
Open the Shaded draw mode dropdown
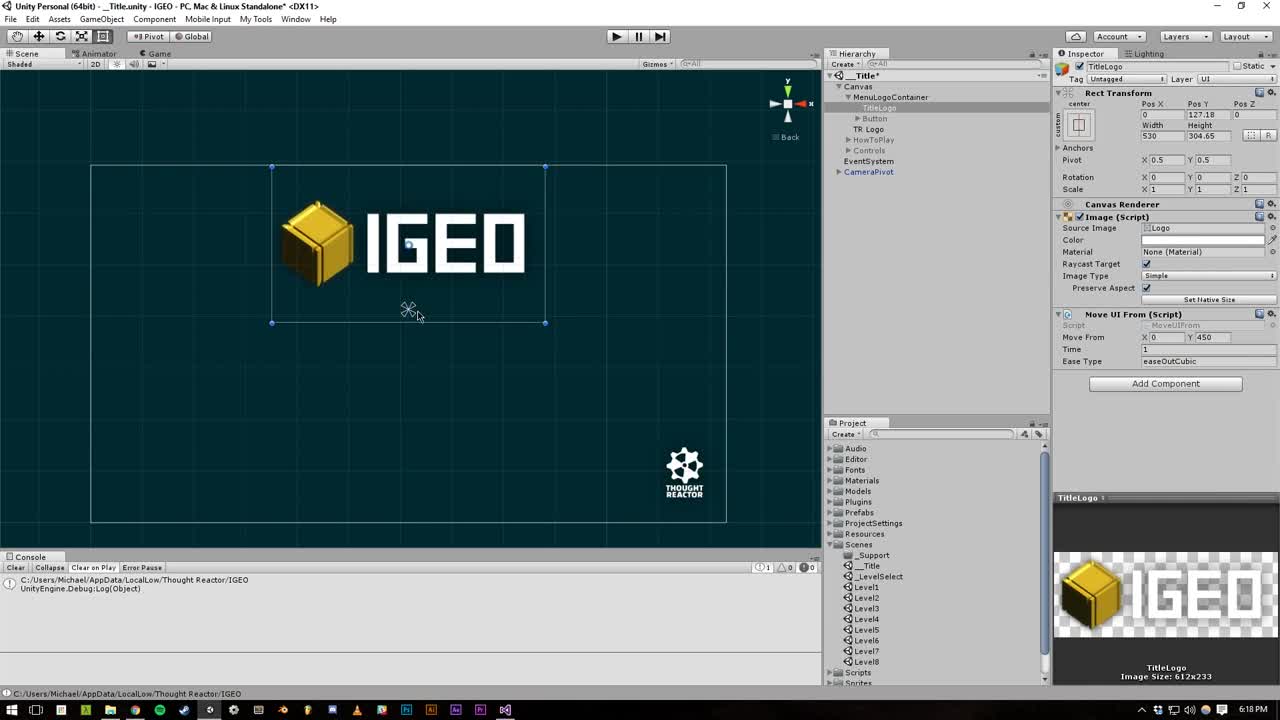pos(43,64)
